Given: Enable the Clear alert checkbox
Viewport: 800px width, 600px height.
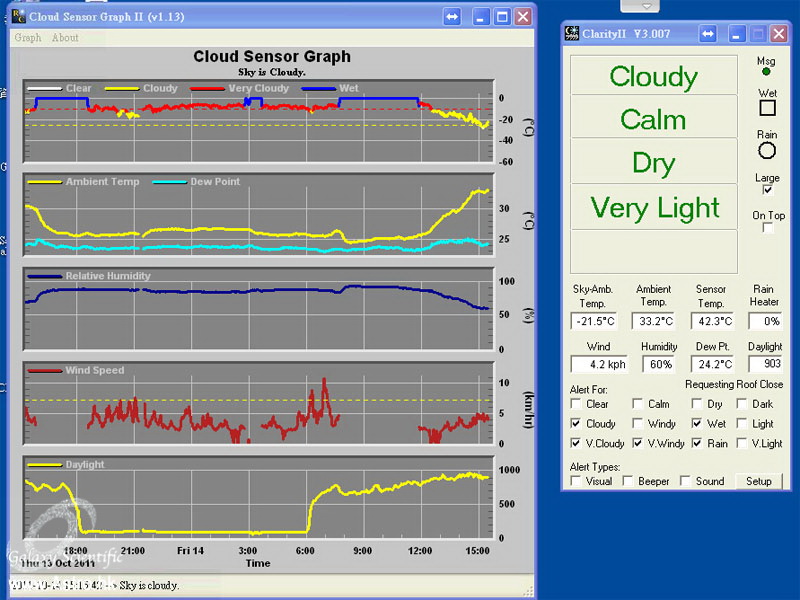Looking at the screenshot, I should tap(575, 404).
